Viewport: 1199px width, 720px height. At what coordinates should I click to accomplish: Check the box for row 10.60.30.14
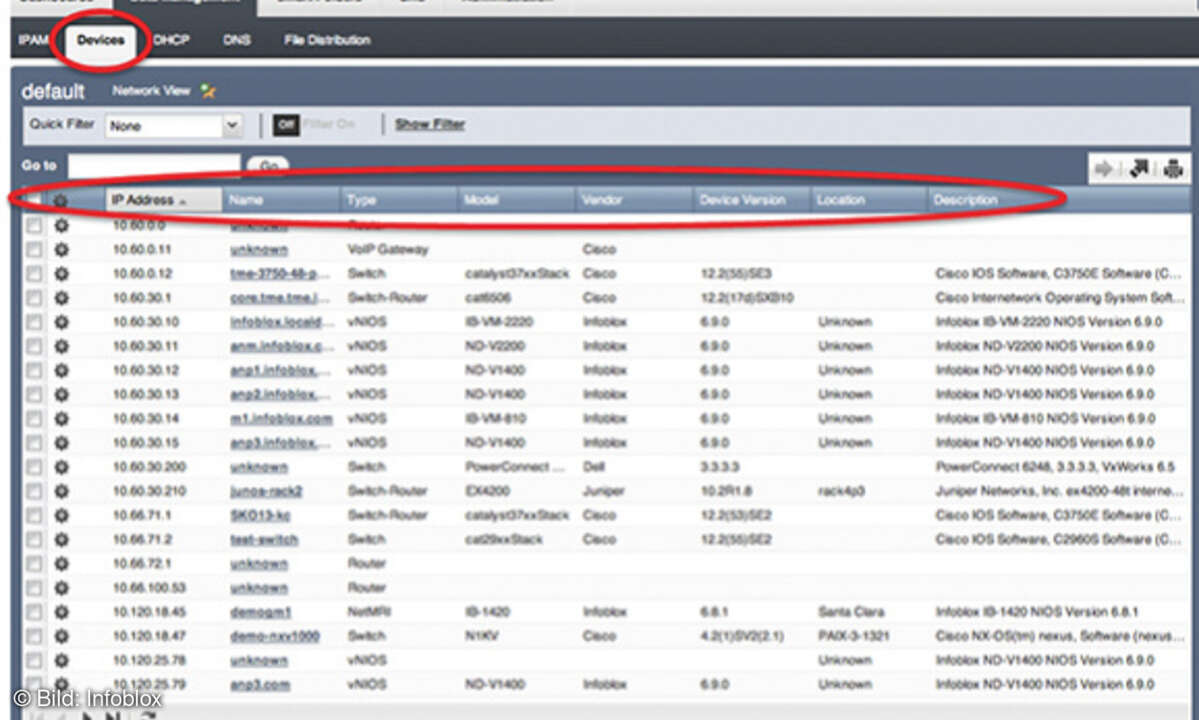tap(34, 419)
